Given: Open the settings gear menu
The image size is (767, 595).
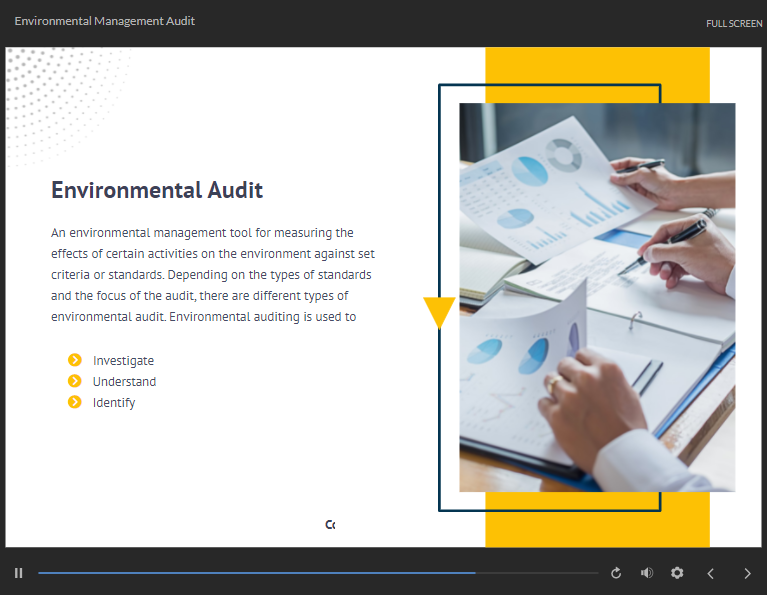Looking at the screenshot, I should [677, 573].
